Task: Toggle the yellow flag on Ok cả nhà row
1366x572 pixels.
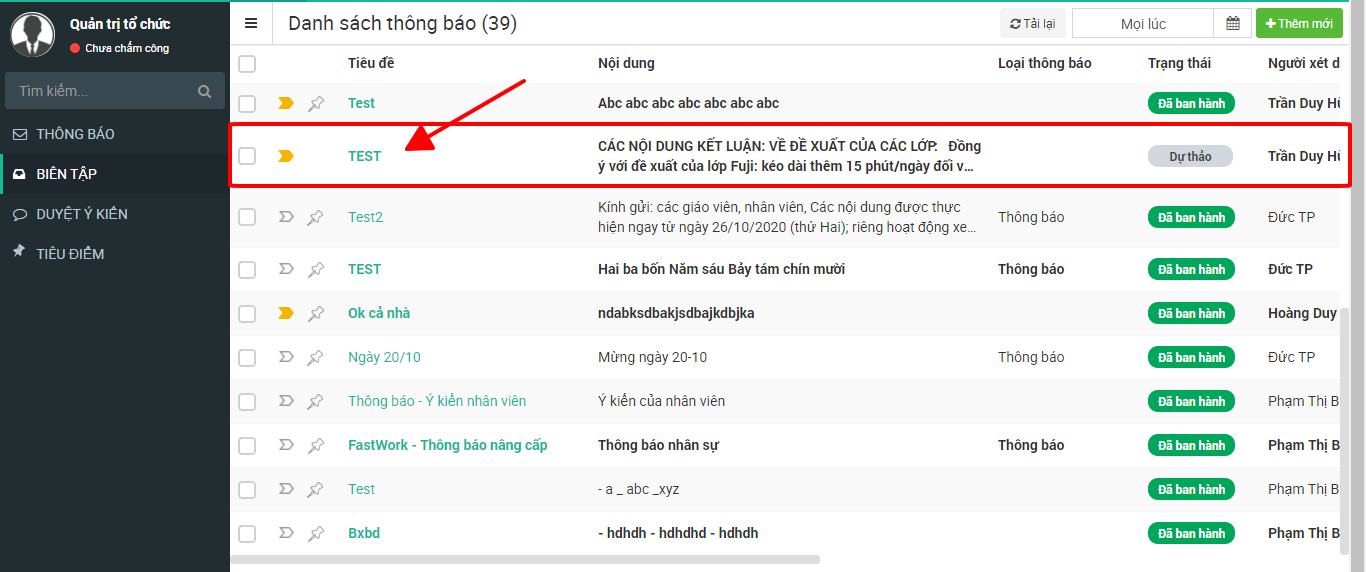Action: pos(286,313)
